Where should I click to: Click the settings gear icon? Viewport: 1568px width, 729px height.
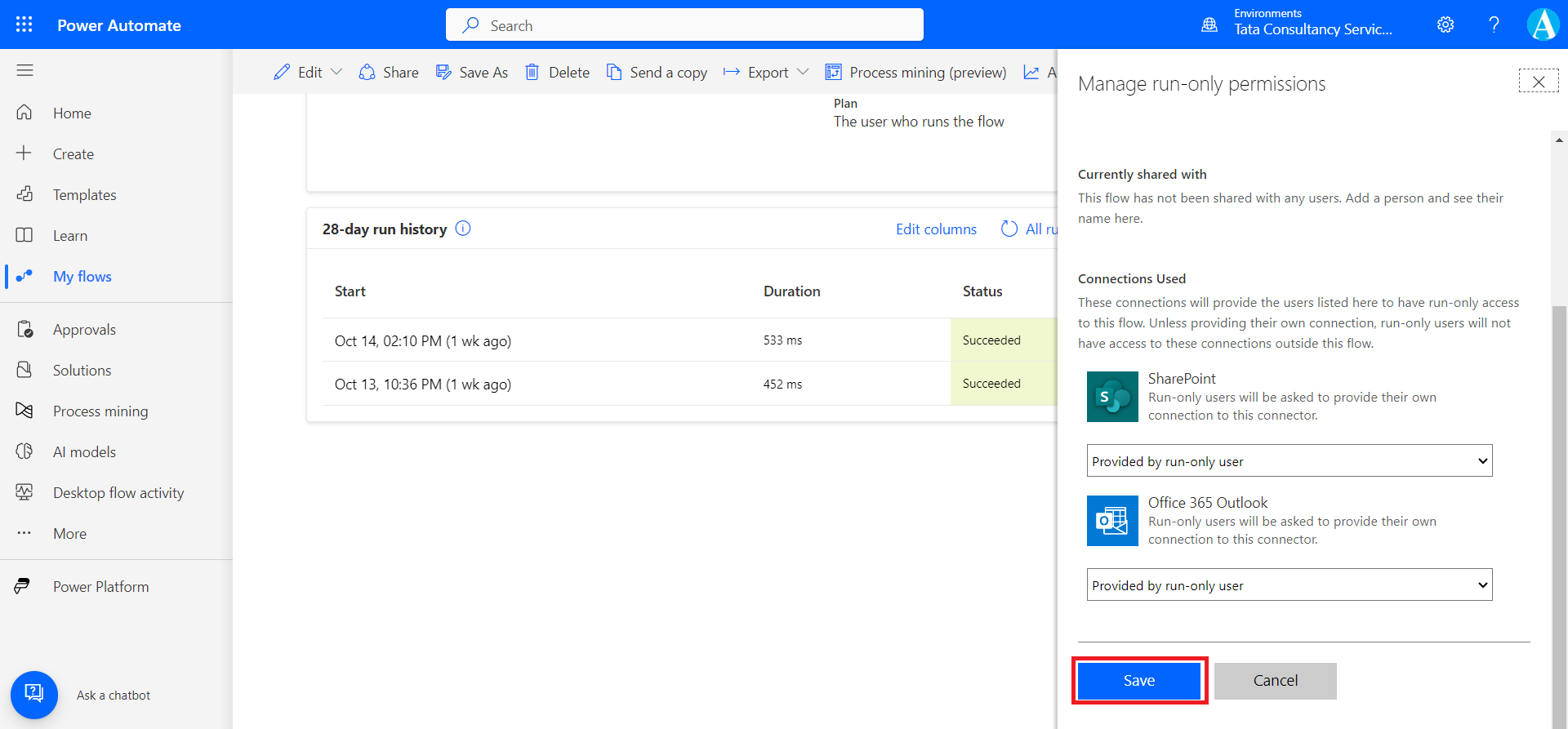[1445, 24]
